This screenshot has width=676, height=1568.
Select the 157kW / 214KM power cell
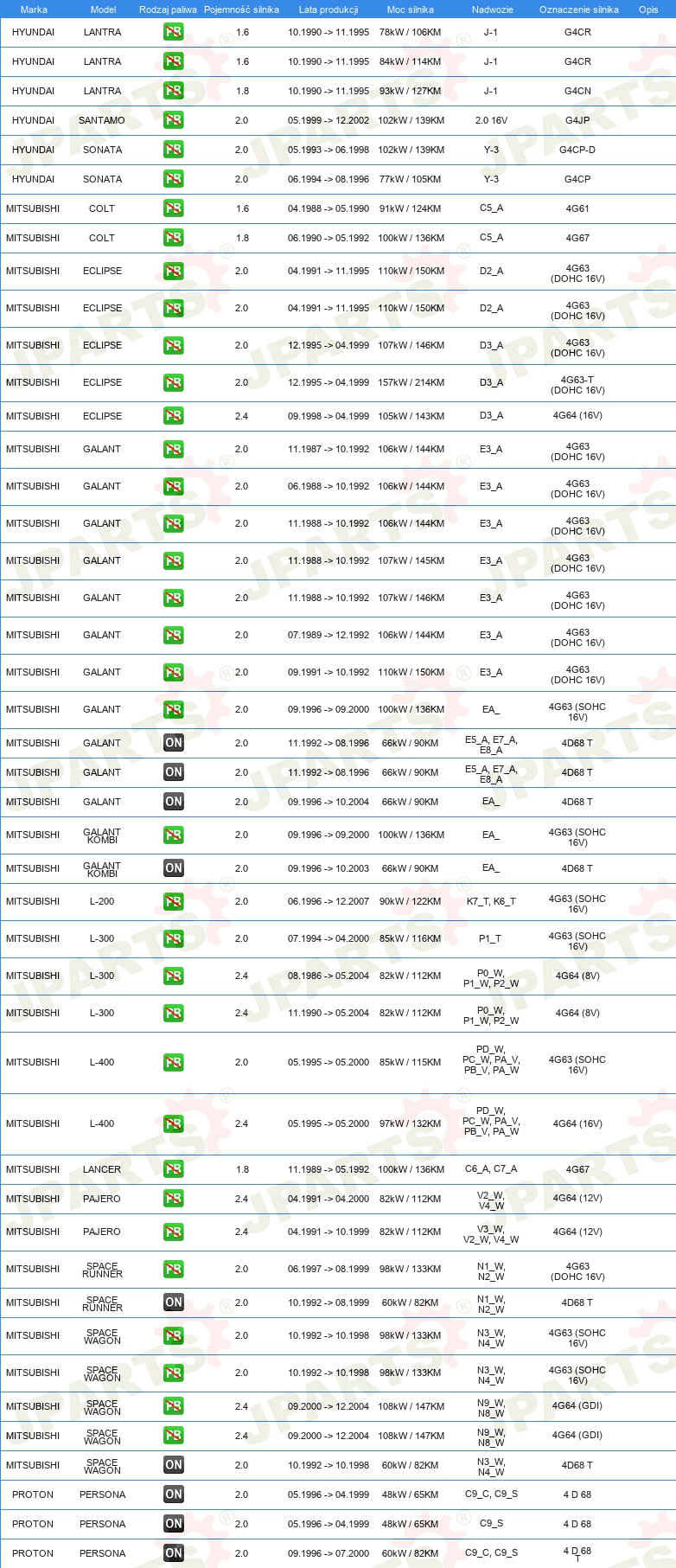tap(411, 382)
